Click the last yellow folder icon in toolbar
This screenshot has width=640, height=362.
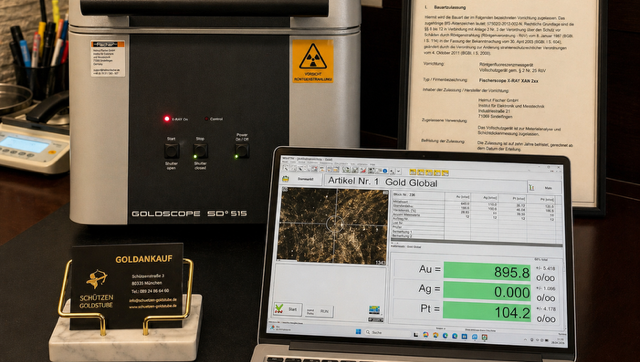coord(445,173)
